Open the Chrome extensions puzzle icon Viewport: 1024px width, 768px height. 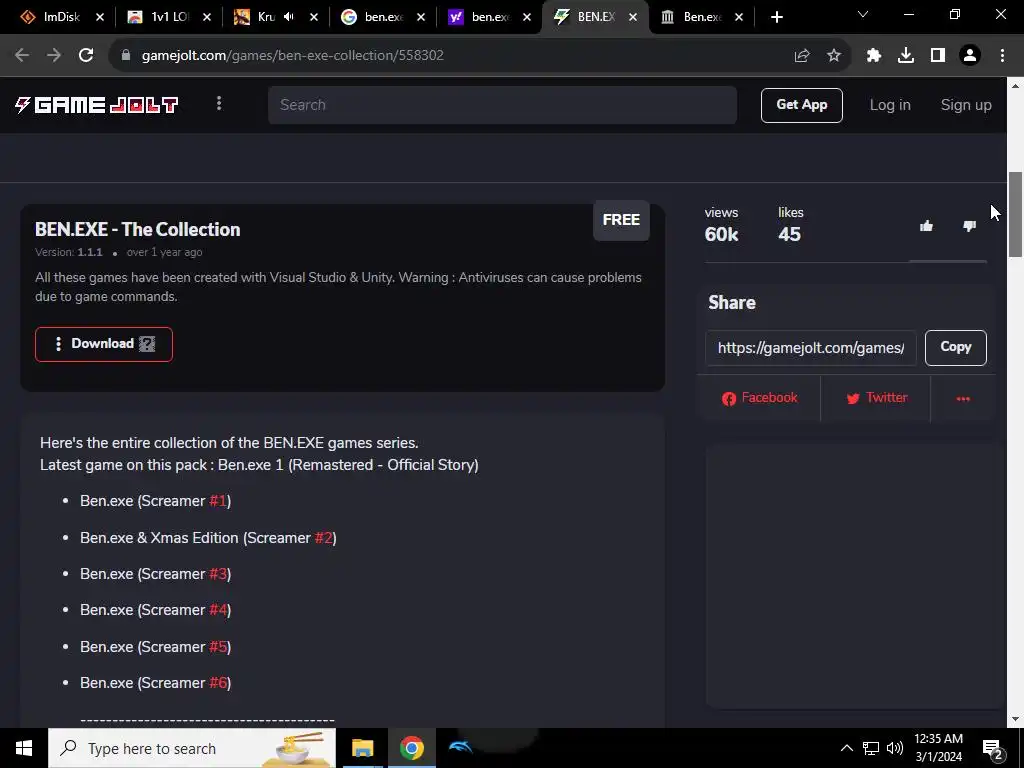coord(874,56)
